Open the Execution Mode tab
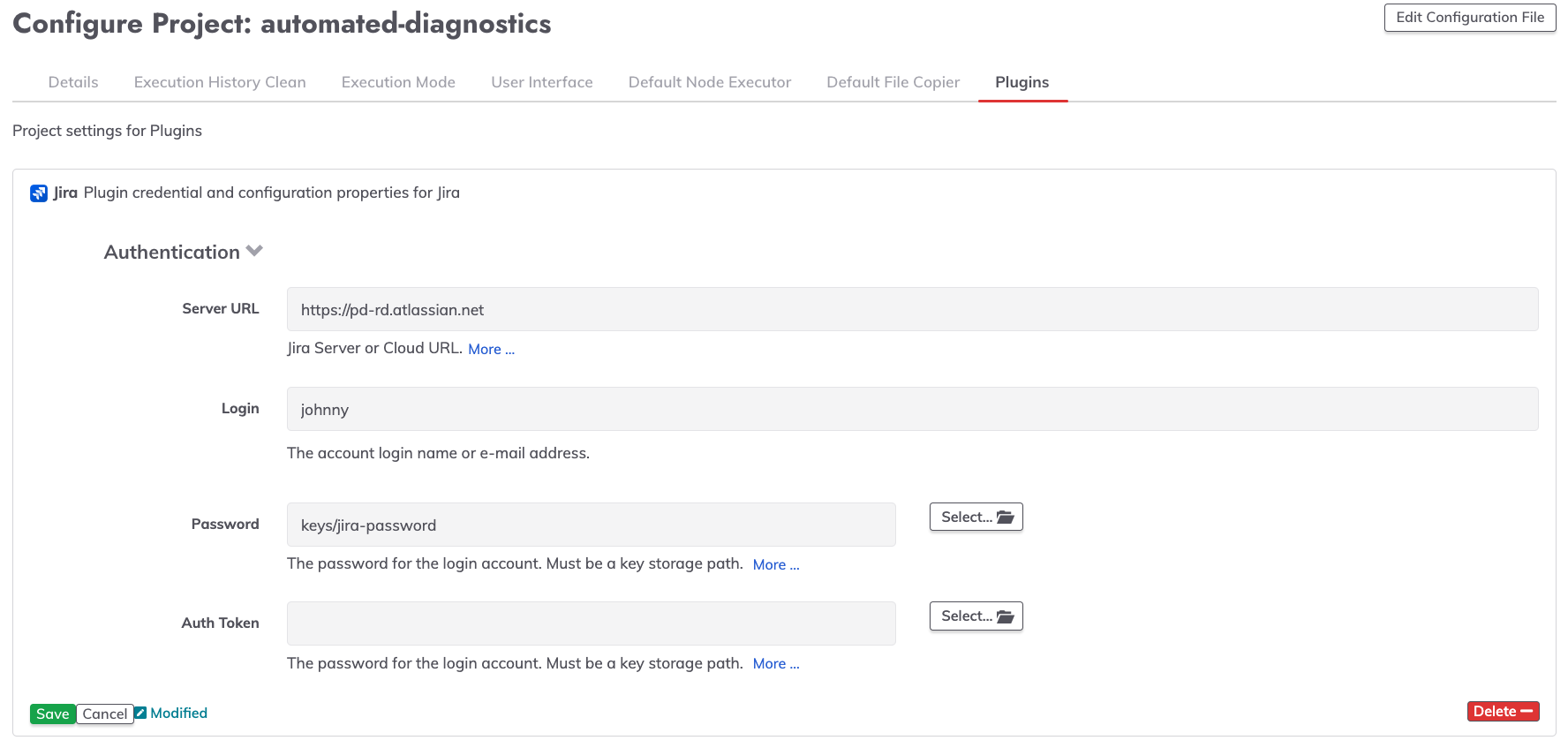Screen dimensions: 1568x748 (398, 82)
